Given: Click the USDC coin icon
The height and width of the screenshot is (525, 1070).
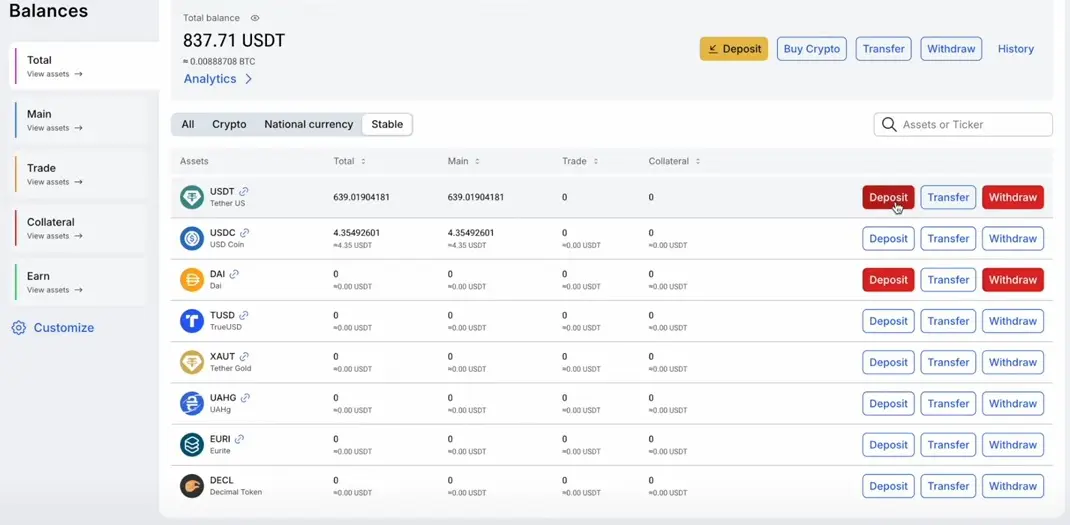Looking at the screenshot, I should coord(192,238).
